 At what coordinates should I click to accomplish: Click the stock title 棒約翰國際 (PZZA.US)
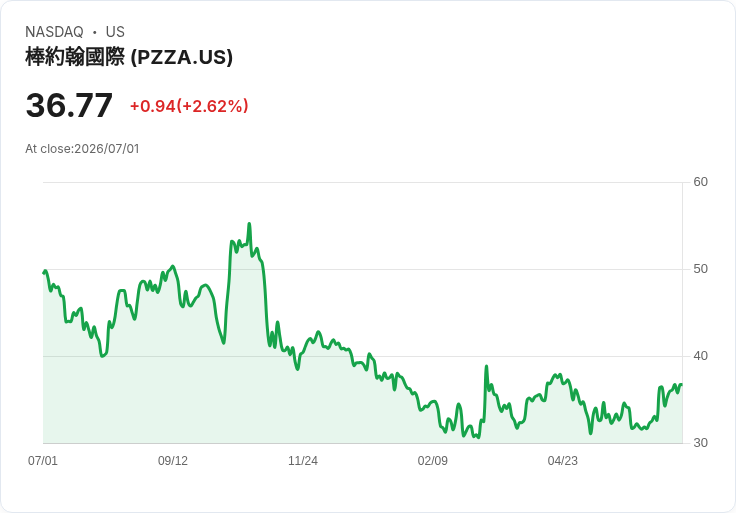(129, 57)
